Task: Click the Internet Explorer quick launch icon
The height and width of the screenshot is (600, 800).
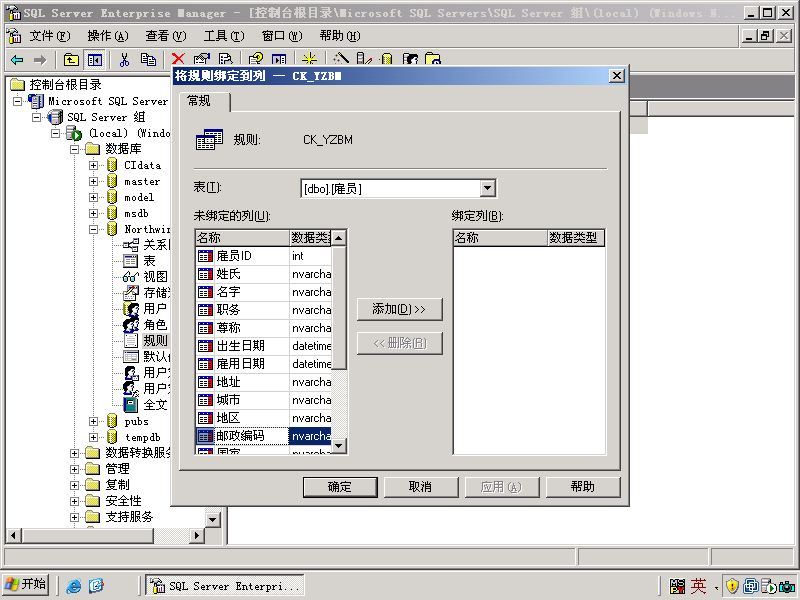Action: [73, 585]
